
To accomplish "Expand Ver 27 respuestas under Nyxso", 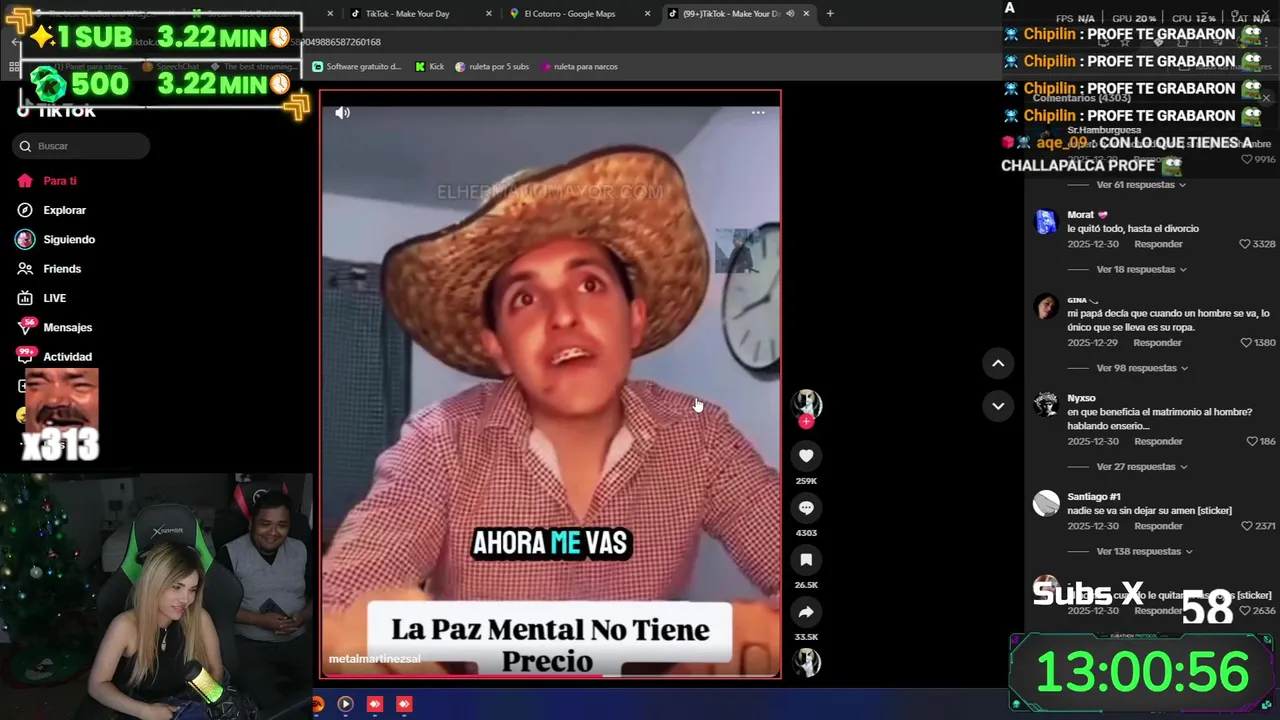I will (x=1141, y=467).
